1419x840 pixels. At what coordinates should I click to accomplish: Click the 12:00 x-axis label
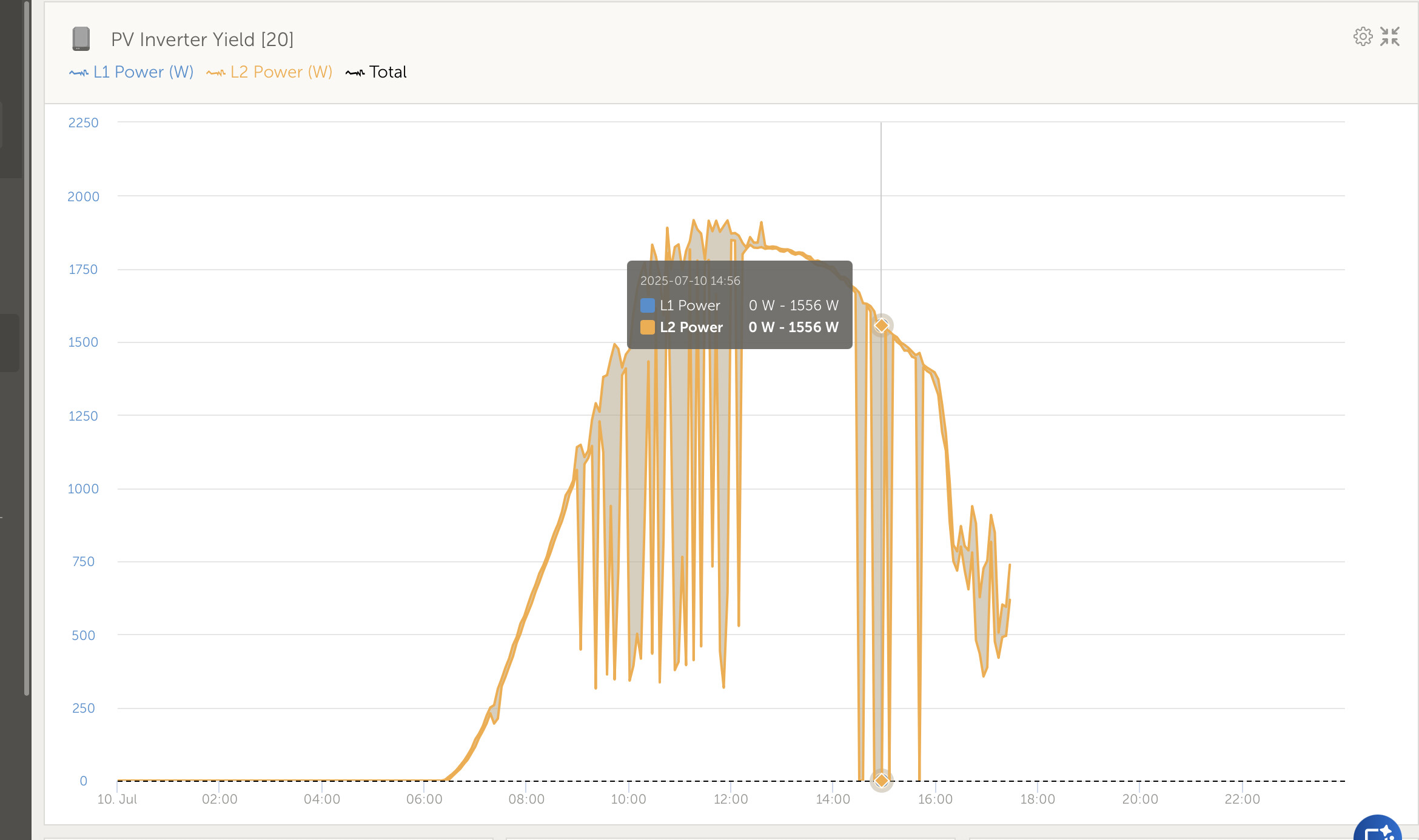pyautogui.click(x=731, y=799)
